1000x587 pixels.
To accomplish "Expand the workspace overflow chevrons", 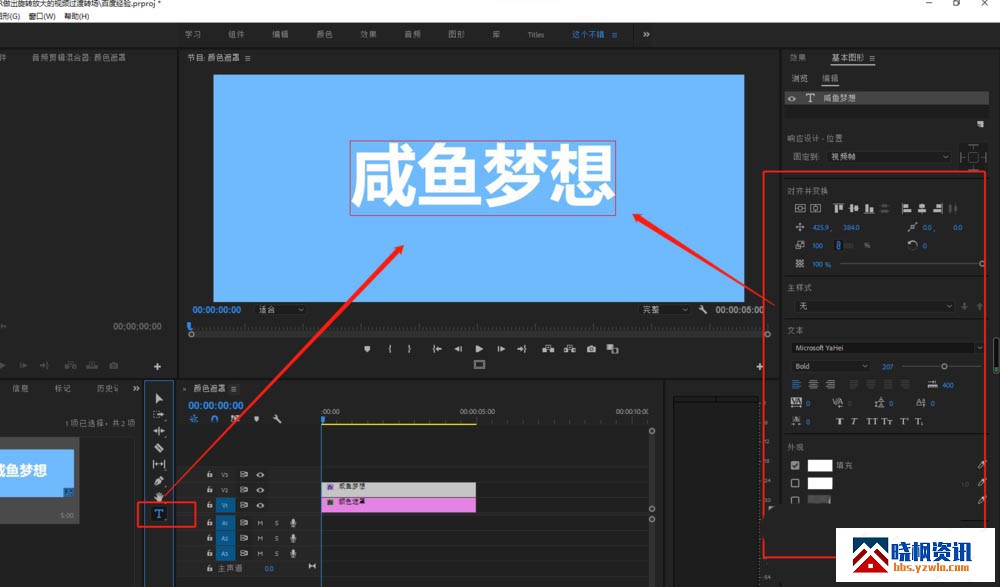I will pyautogui.click(x=646, y=34).
